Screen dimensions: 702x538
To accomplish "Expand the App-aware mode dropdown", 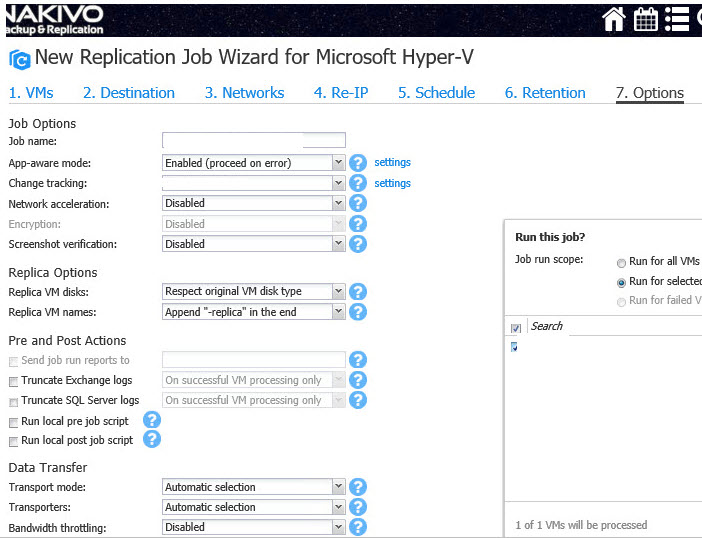I will click(x=338, y=163).
